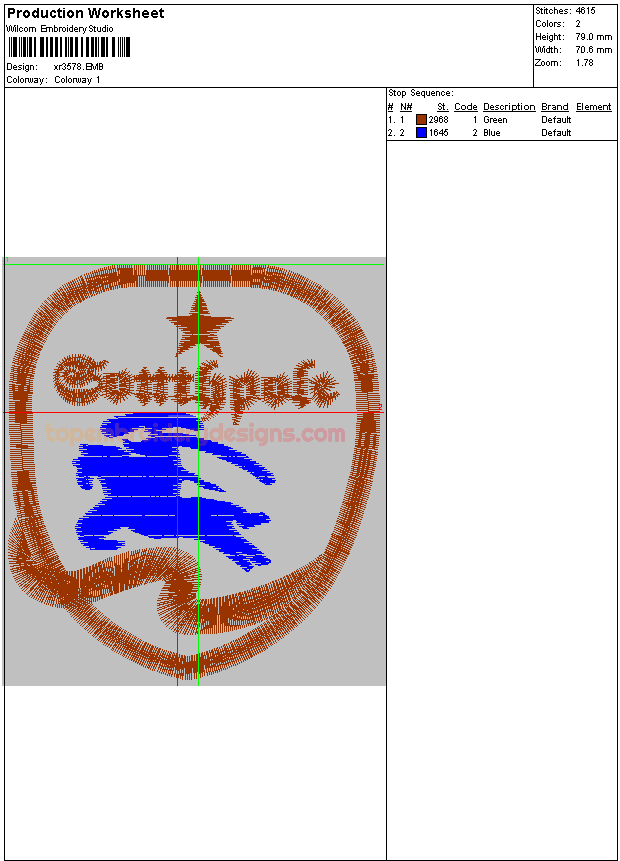Click the Zoom value '1.78'
The height and width of the screenshot is (861, 620).
tap(584, 63)
